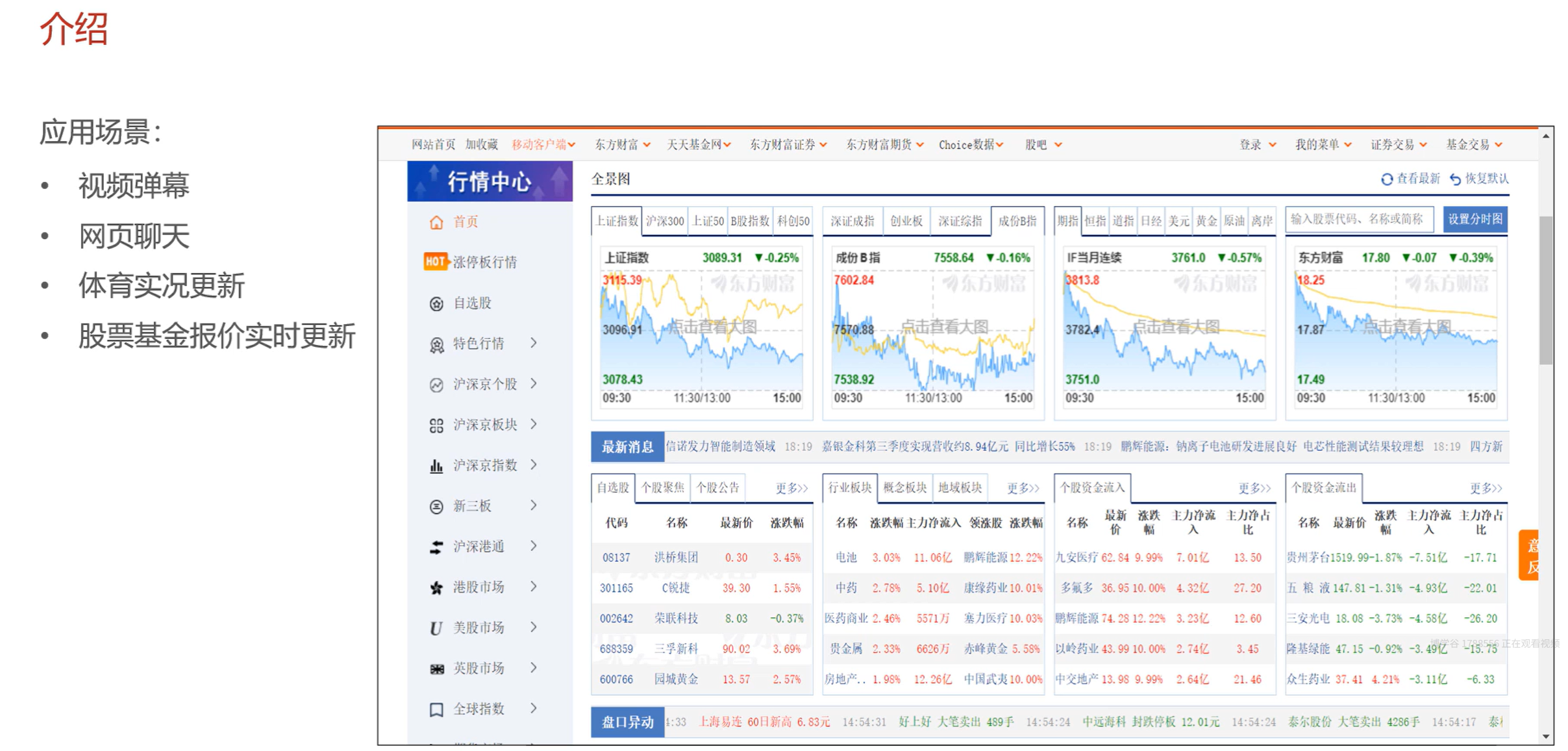Click the 自选股 star icon in sidebar
Screen dimensions: 1568x751
(436, 303)
